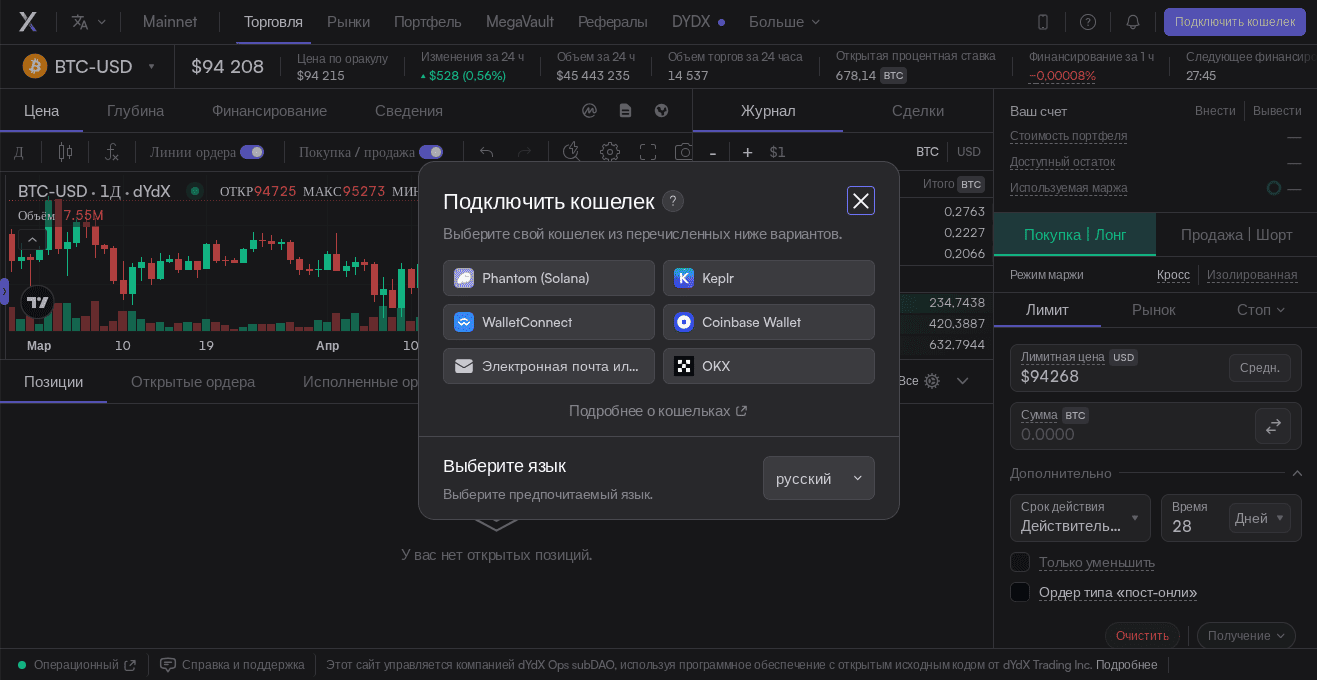Screen dimensions: 1317x680
Task: Connect using WalletConnect
Action: click(x=549, y=322)
